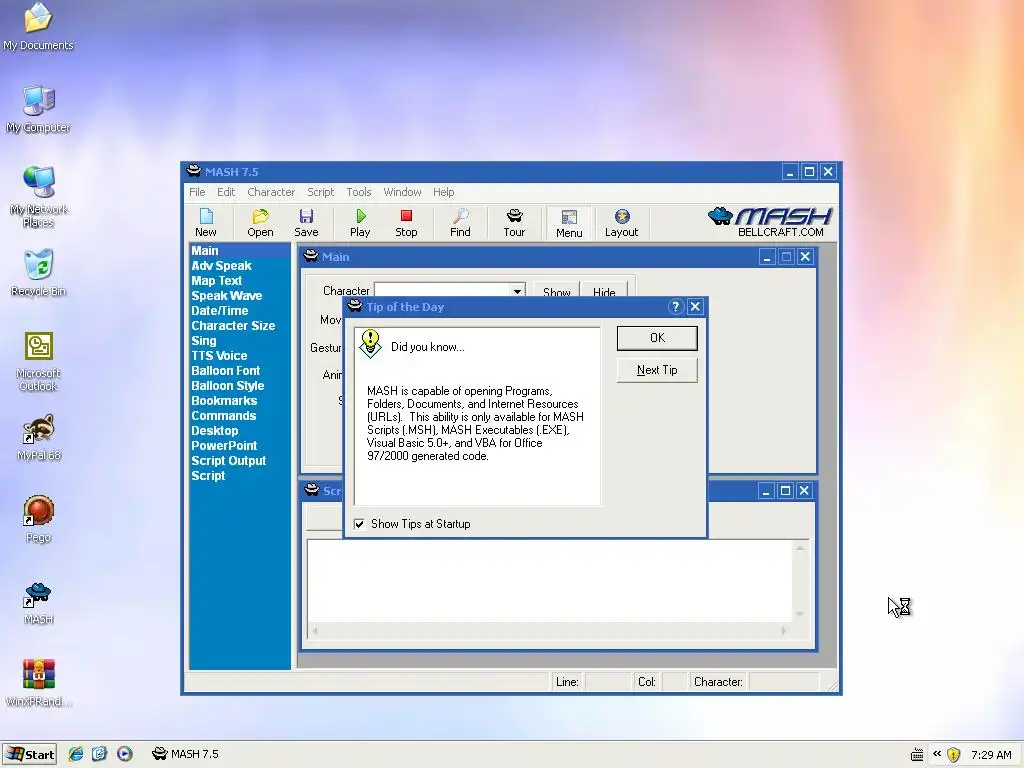1024x768 pixels.
Task: Select the Recycle Bin icon
Action: [38, 273]
